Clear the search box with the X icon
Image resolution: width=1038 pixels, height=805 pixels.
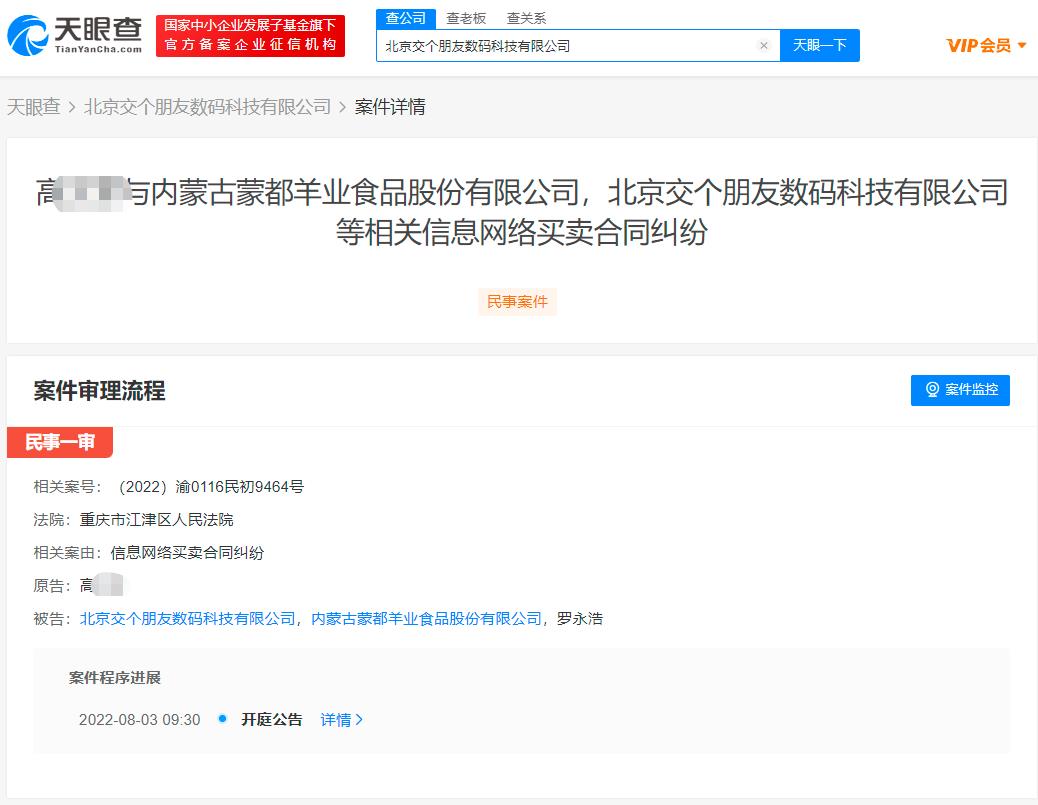pyautogui.click(x=763, y=46)
